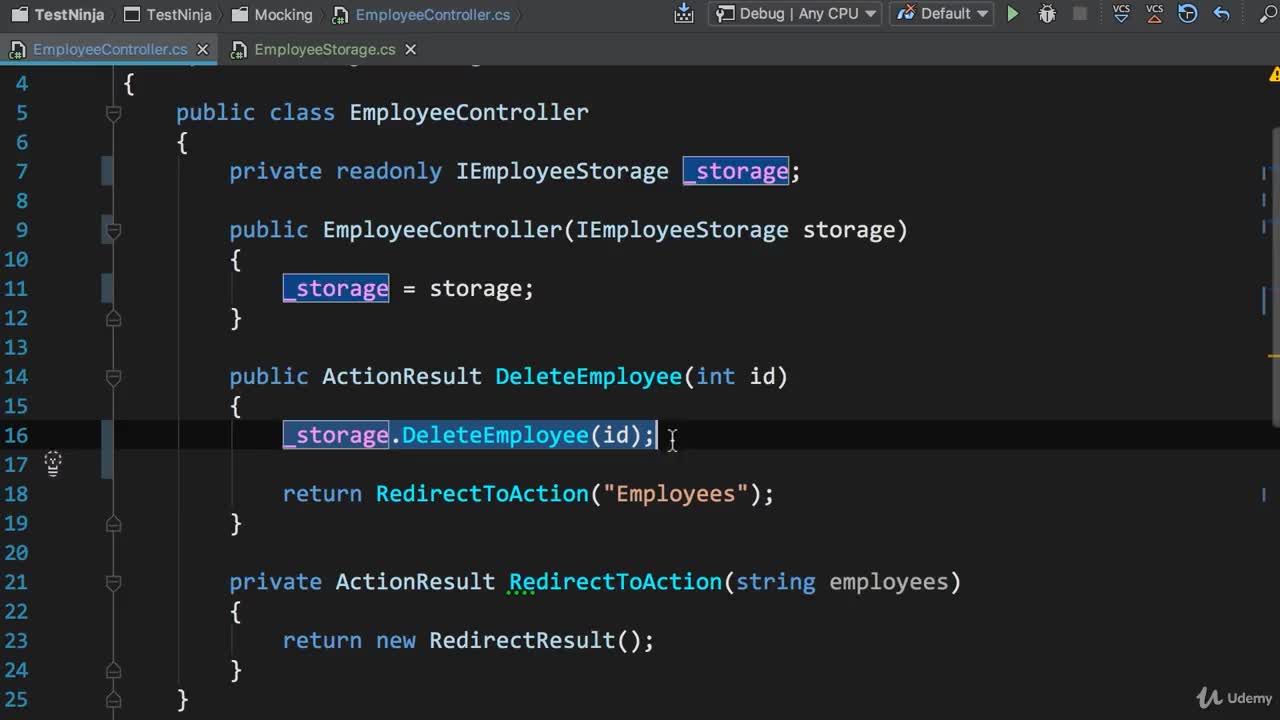Click EmployeeController class name on line 5

(x=469, y=113)
